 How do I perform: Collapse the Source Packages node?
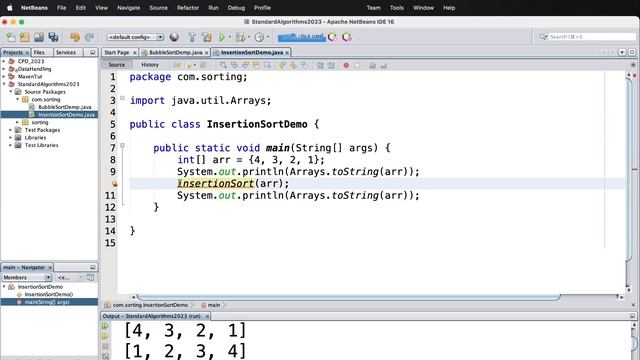click(11, 92)
